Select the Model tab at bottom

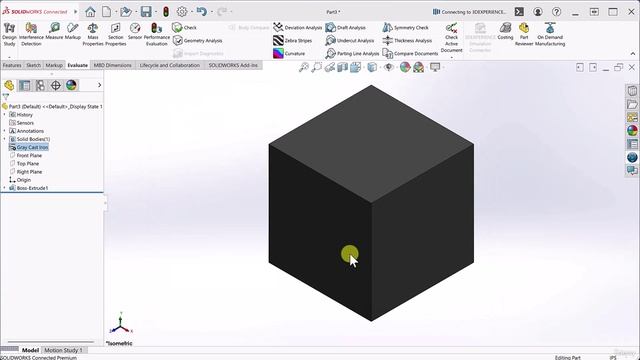[x=30, y=350]
